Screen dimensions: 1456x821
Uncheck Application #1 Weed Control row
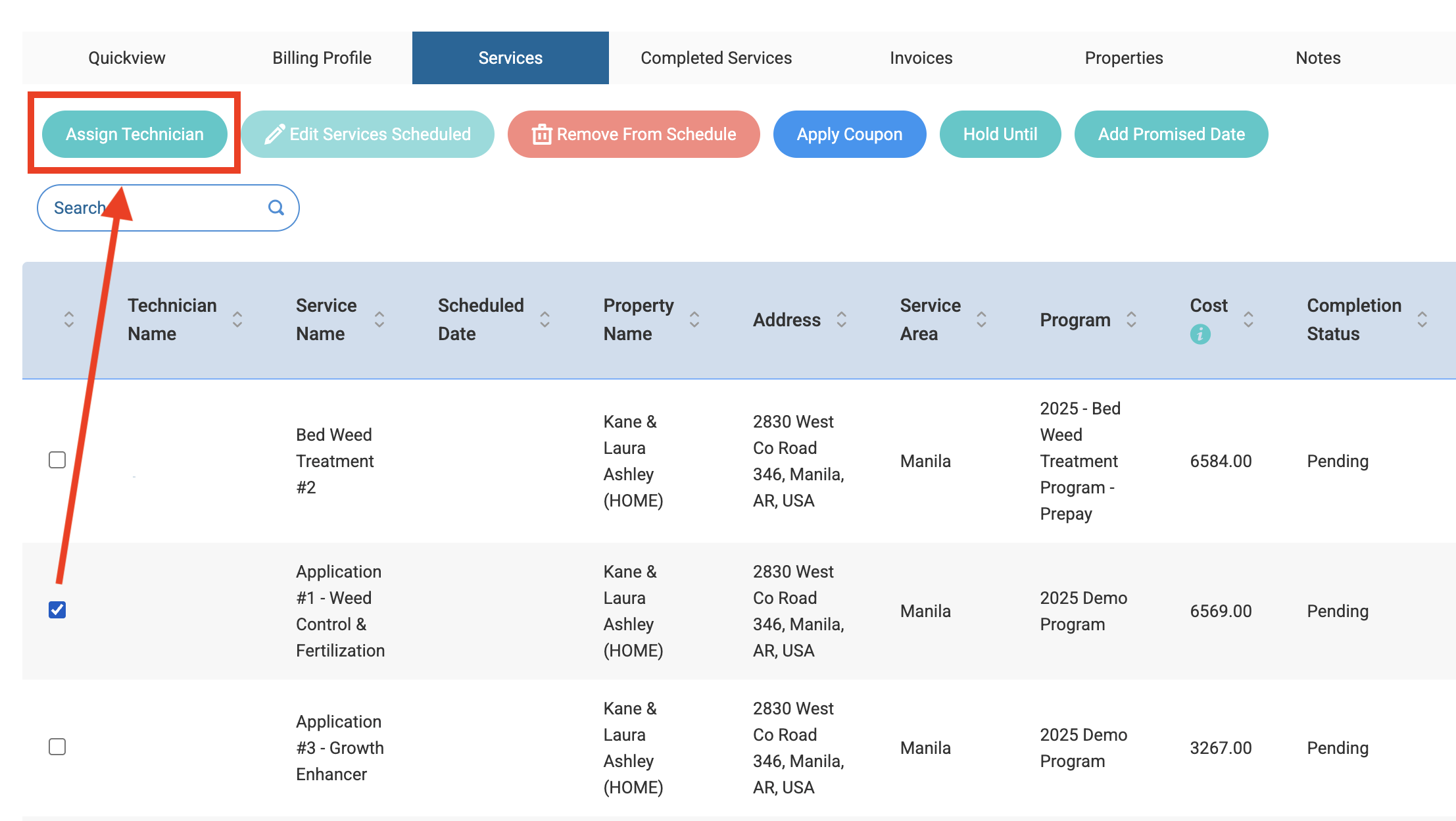tap(57, 610)
